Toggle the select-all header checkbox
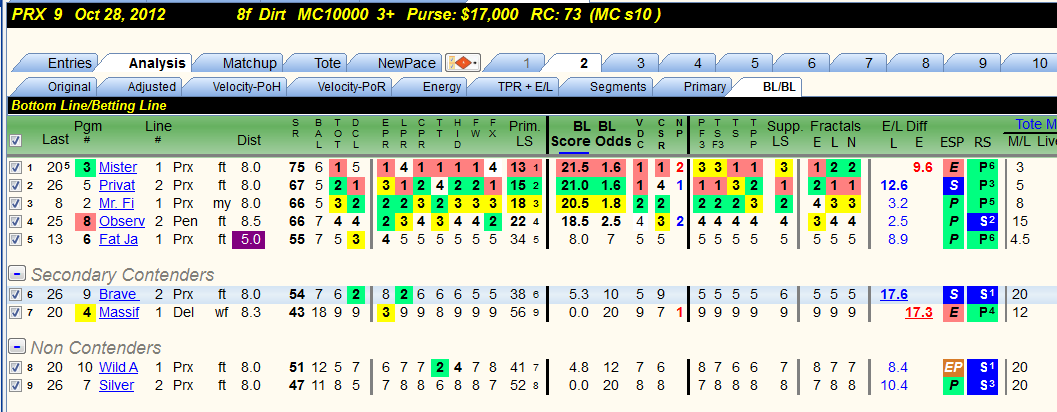 (16, 141)
